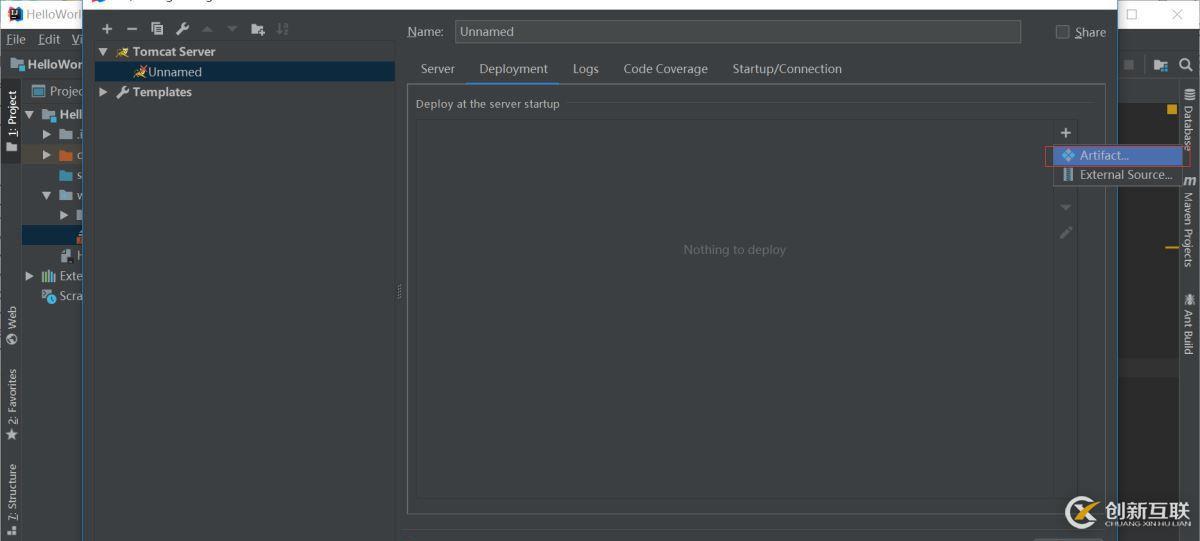Open the Edit menu in IntelliJ
The height and width of the screenshot is (541, 1200).
pos(49,39)
